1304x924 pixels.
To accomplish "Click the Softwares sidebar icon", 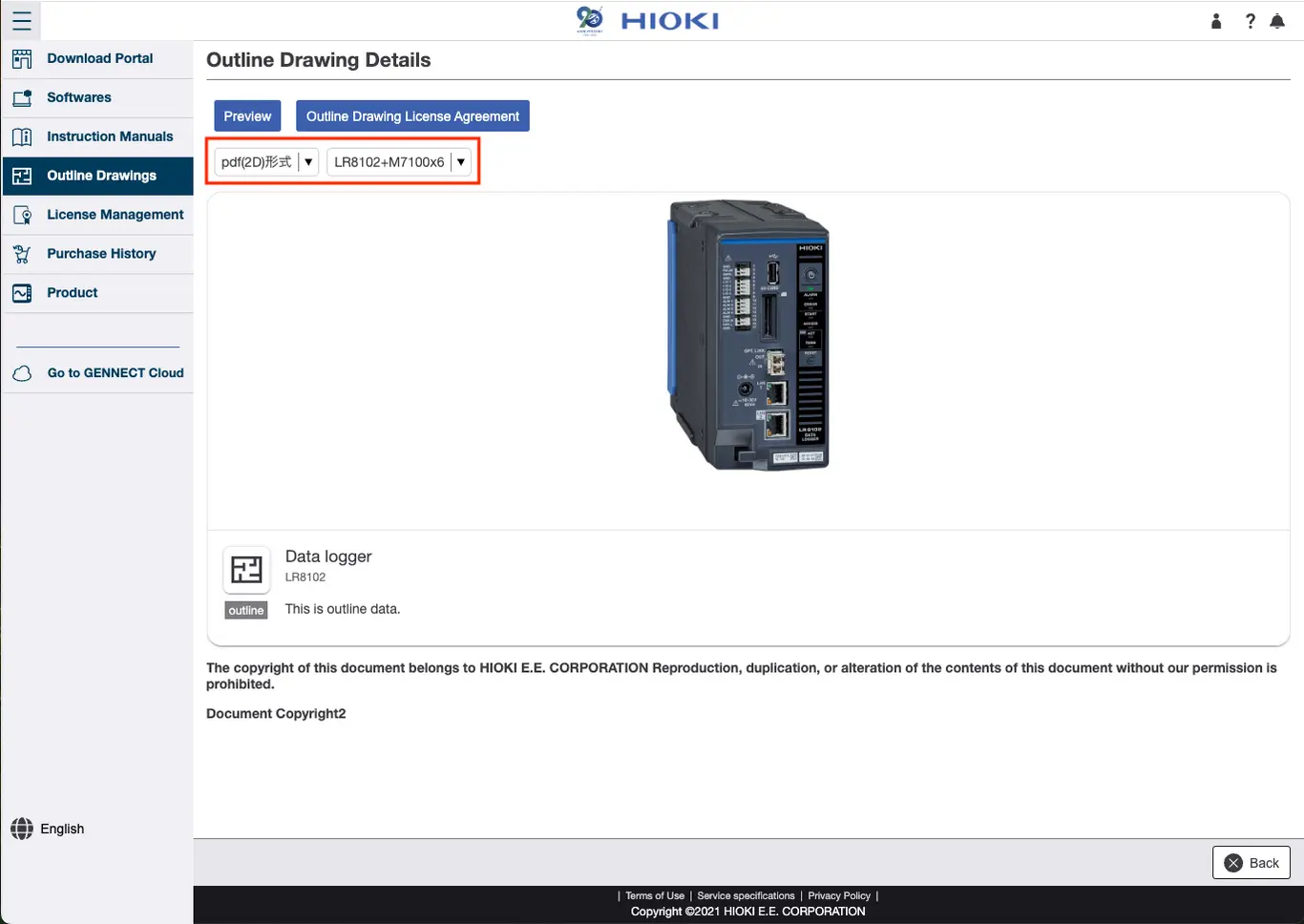I will pos(22,98).
